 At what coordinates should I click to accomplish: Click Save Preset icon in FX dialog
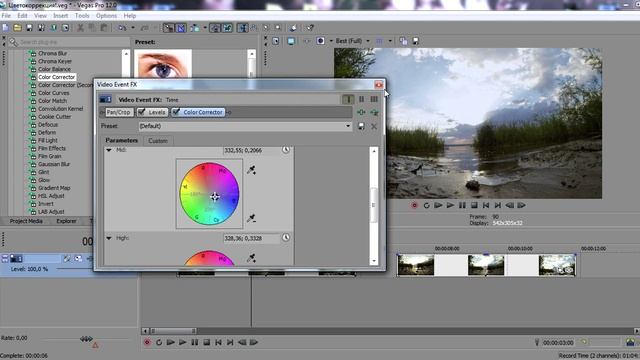click(x=361, y=127)
